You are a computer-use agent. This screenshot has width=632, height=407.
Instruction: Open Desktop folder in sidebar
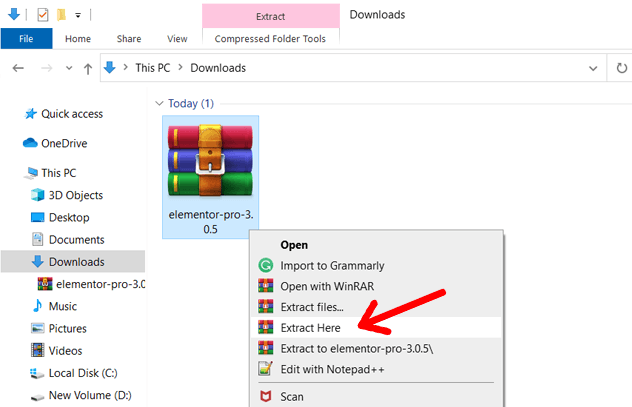69,217
